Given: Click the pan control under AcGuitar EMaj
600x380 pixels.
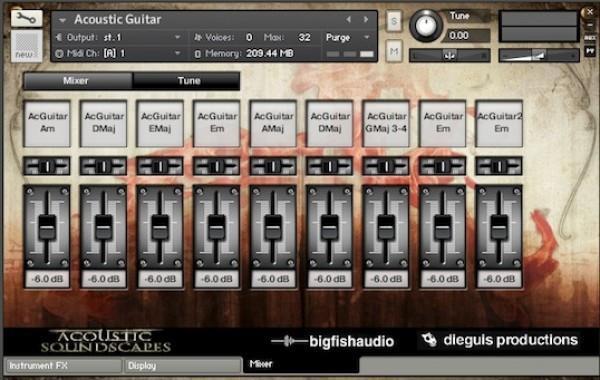Looking at the screenshot, I should [x=160, y=166].
